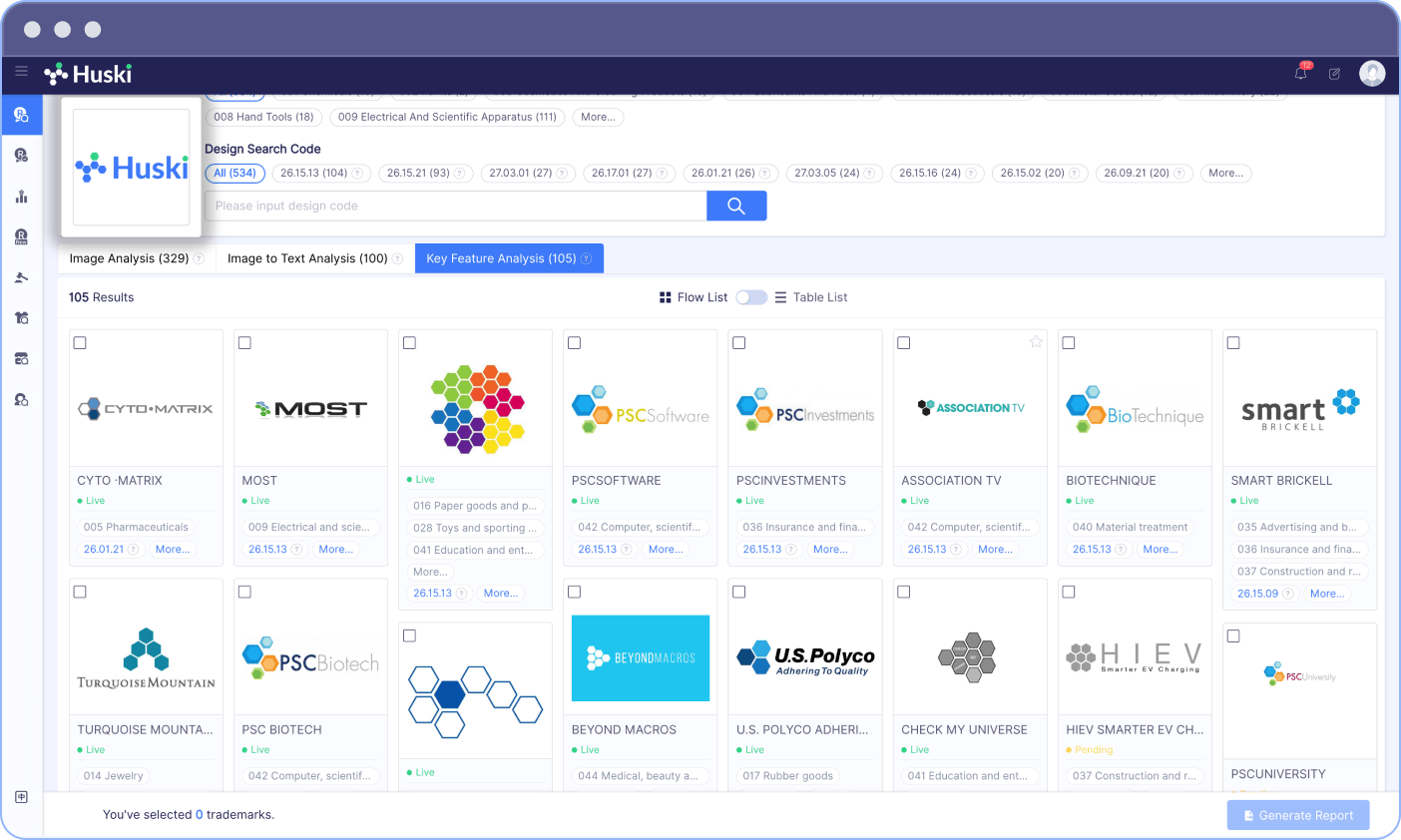Click the edit note icon in header
This screenshot has width=1401, height=840.
[1334, 74]
